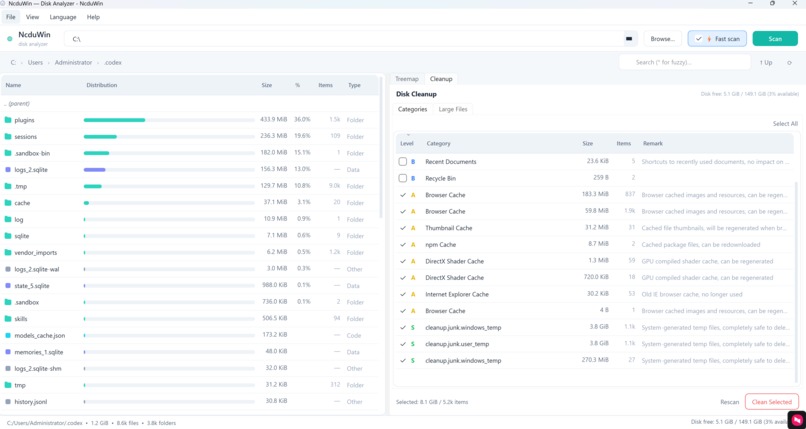The width and height of the screenshot is (806, 429).
Task: Uncheck the 183.3 MiB Browser Cache row
Action: [403, 195]
